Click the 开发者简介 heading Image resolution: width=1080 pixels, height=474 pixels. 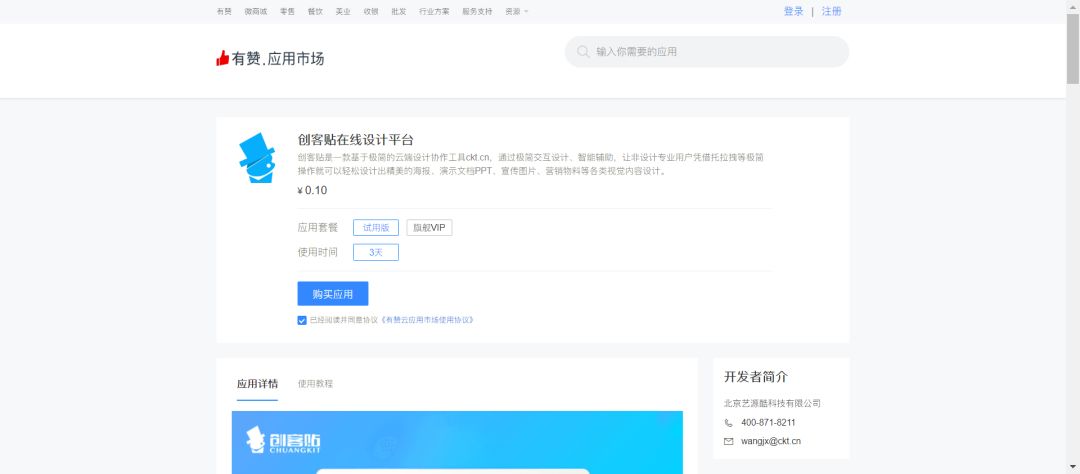[756, 378]
